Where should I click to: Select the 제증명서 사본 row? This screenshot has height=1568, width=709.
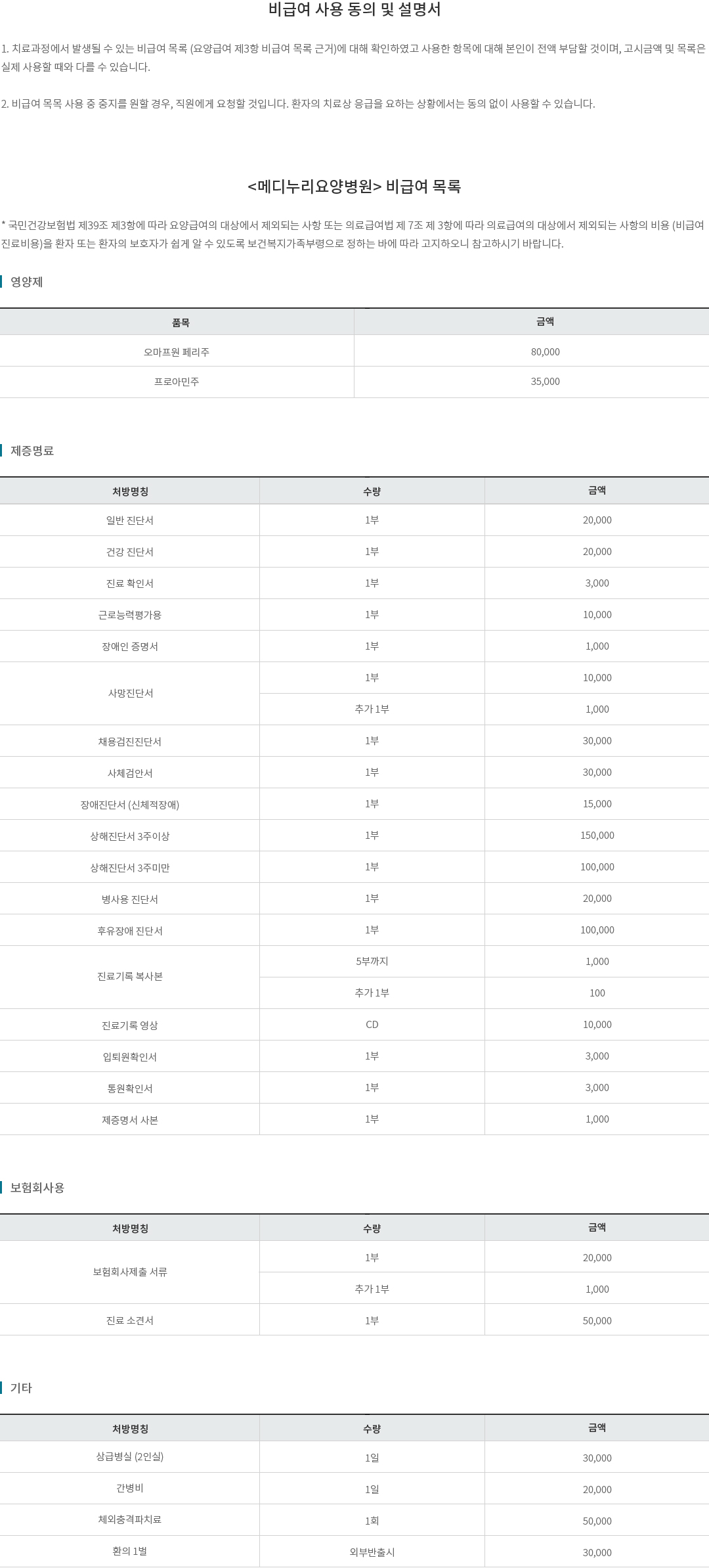[354, 1119]
